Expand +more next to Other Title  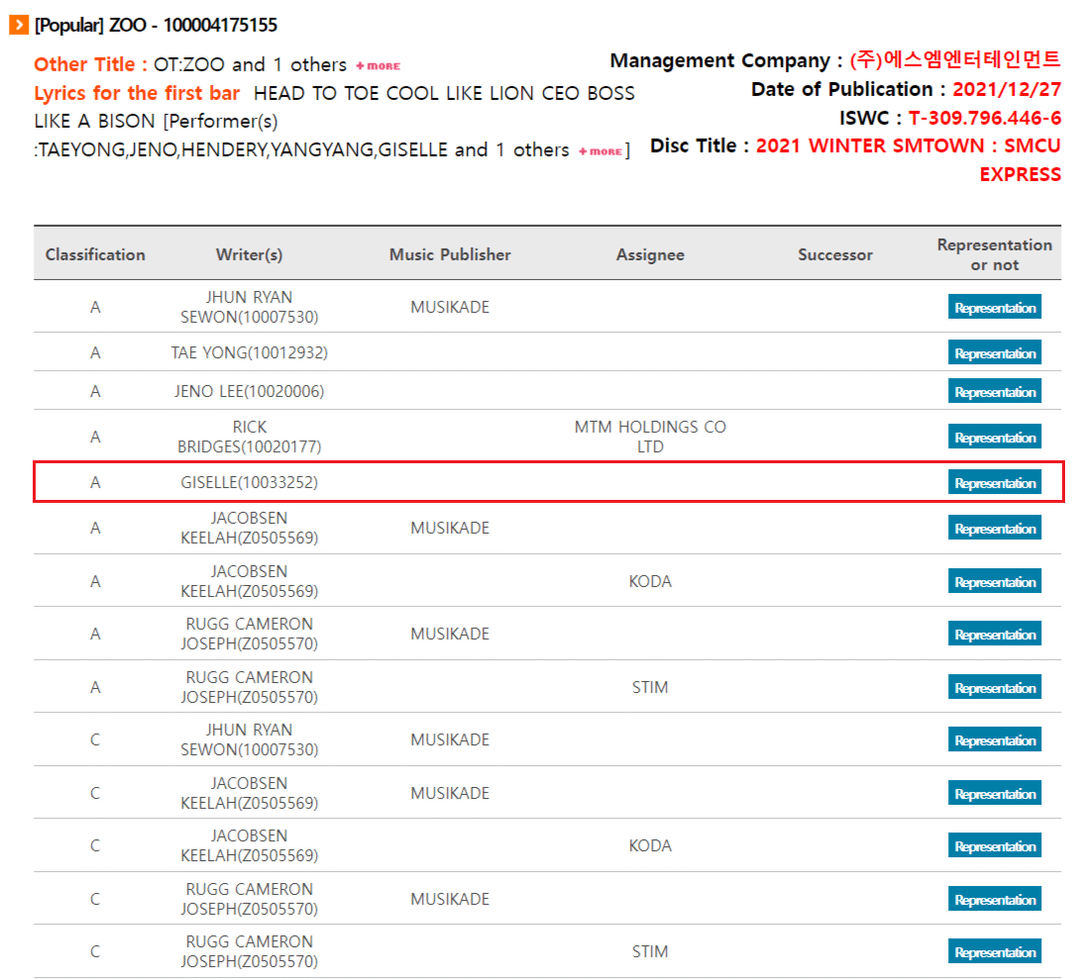378,66
